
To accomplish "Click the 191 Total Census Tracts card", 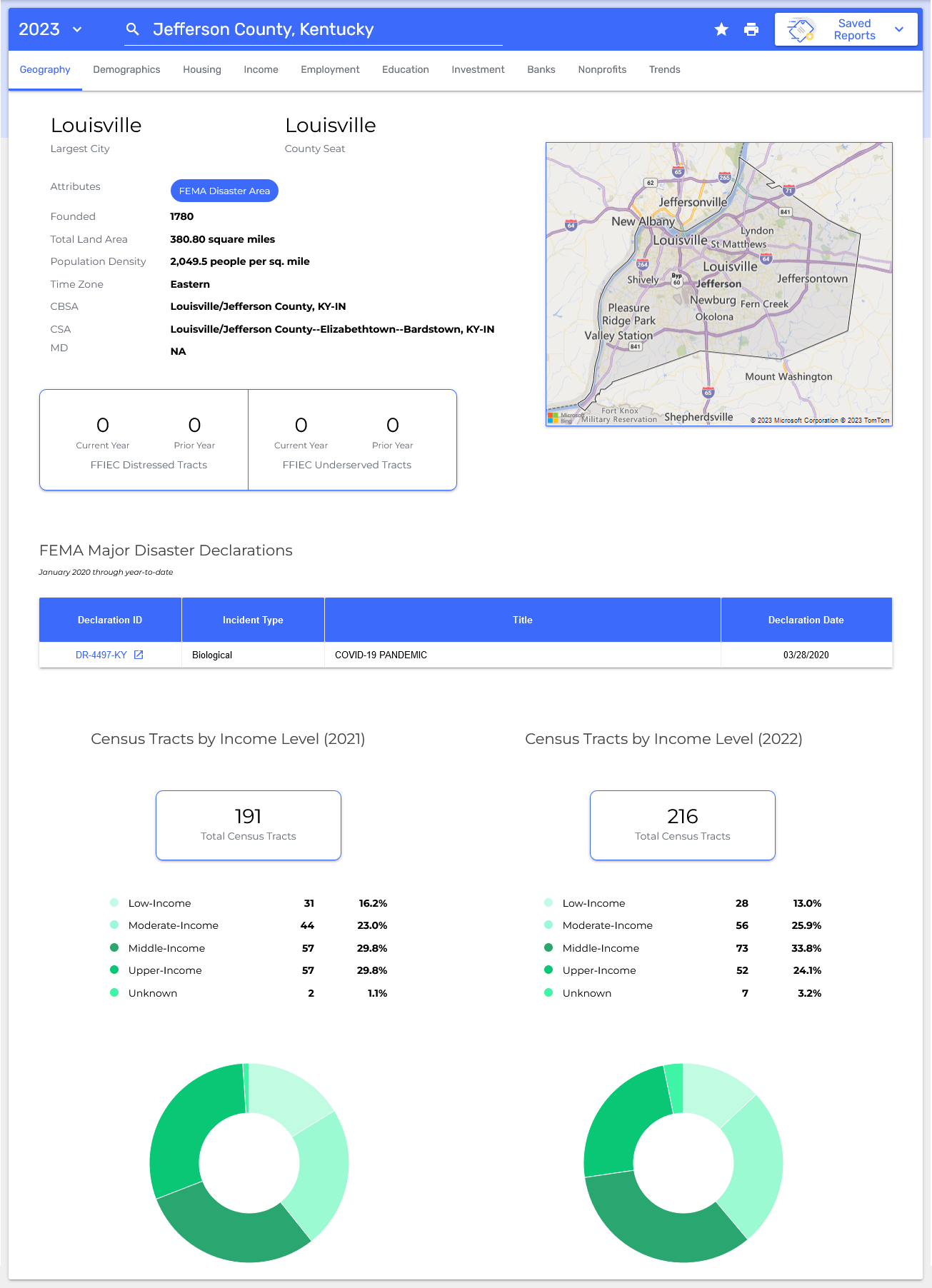I will tap(249, 825).
